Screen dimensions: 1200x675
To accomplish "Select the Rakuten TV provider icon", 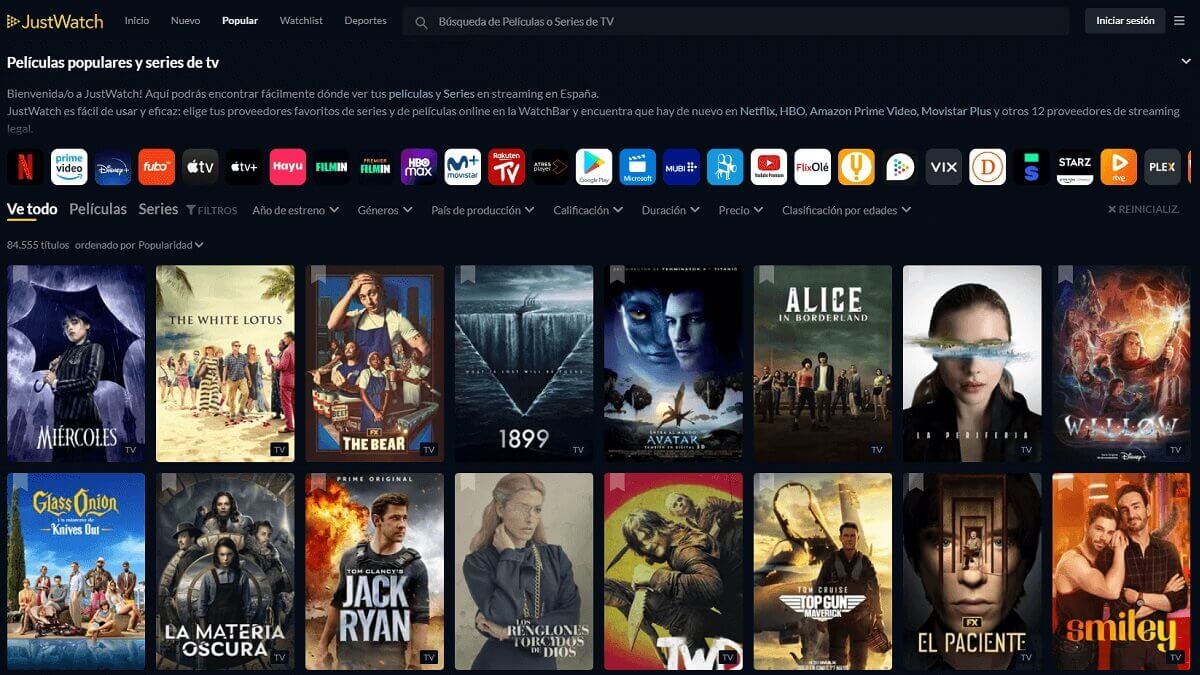I will coord(507,167).
